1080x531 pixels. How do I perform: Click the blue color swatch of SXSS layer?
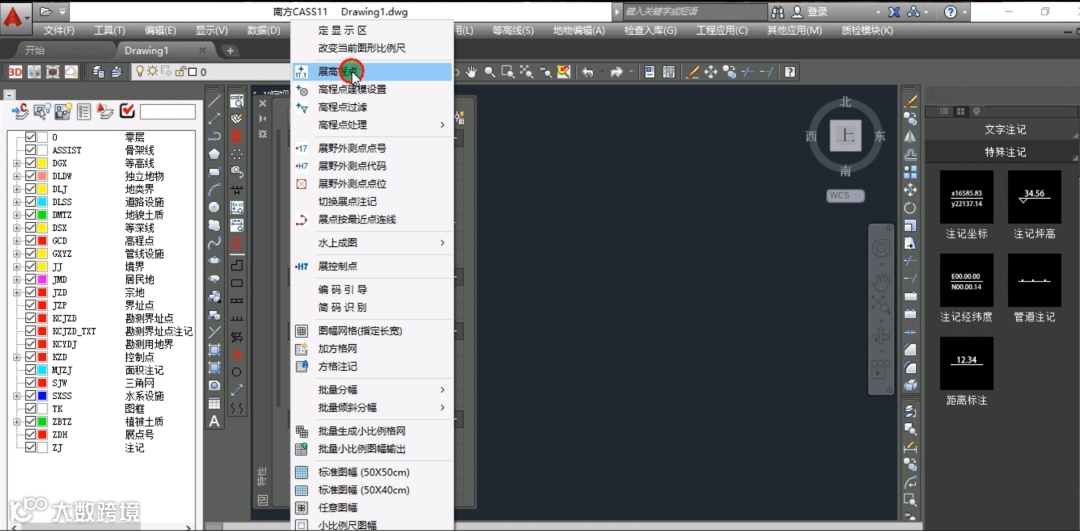[x=42, y=395]
